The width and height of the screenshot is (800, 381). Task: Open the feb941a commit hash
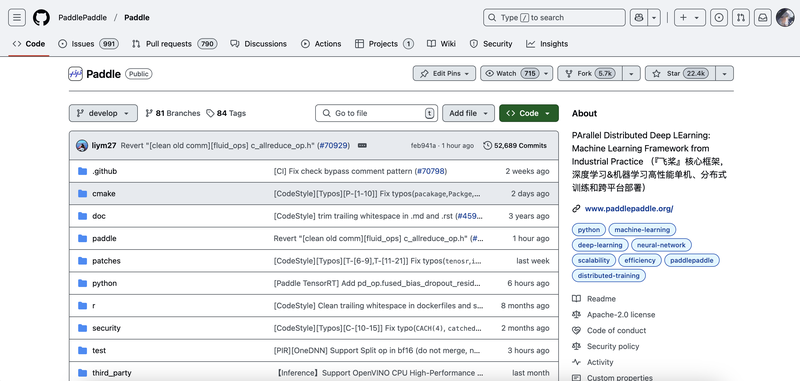(423, 145)
